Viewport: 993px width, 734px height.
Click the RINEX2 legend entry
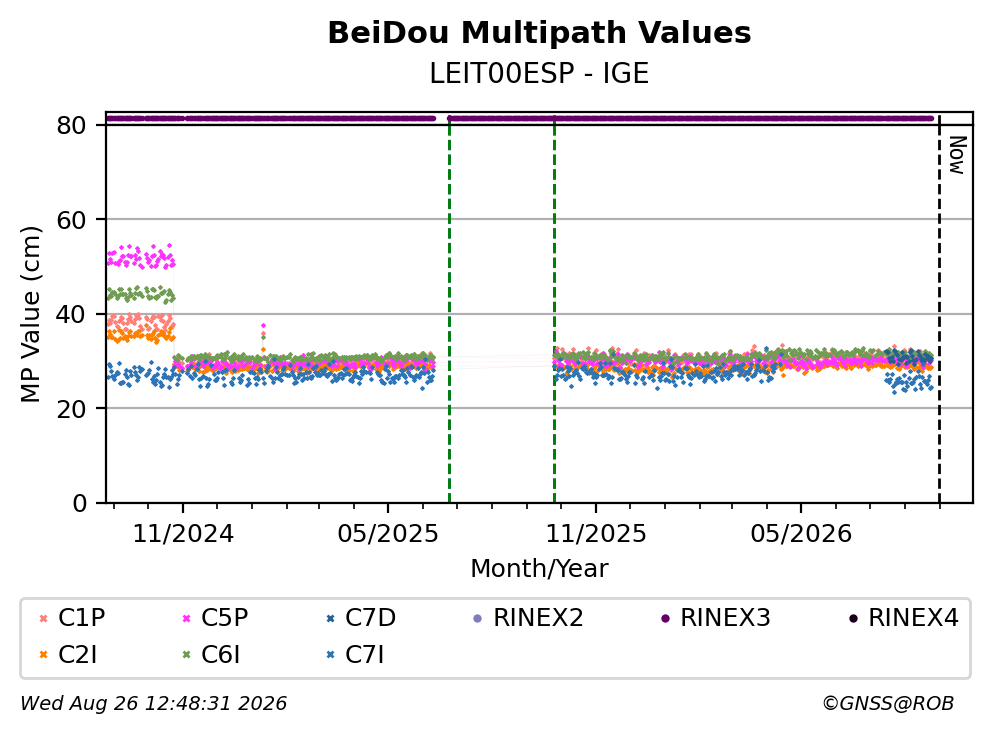click(x=529, y=617)
